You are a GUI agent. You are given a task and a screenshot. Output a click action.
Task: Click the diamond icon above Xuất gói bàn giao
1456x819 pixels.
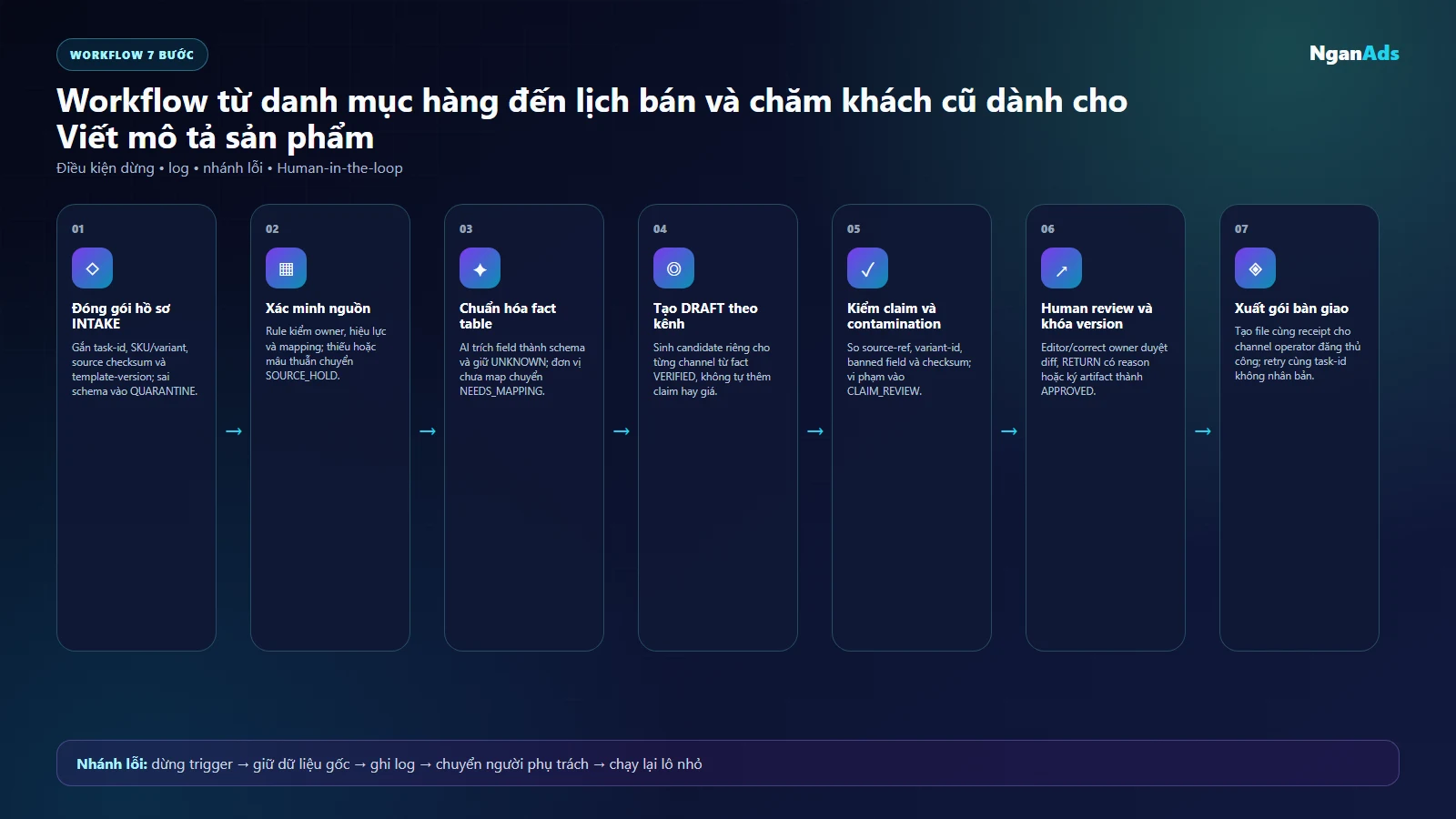tap(1255, 268)
